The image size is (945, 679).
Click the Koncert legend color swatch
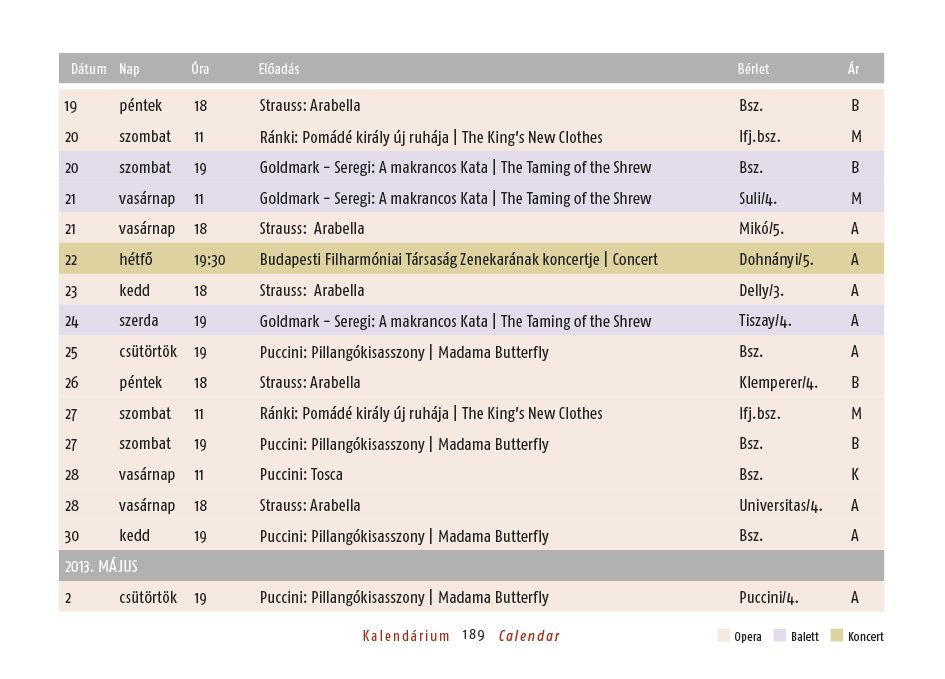coord(837,637)
